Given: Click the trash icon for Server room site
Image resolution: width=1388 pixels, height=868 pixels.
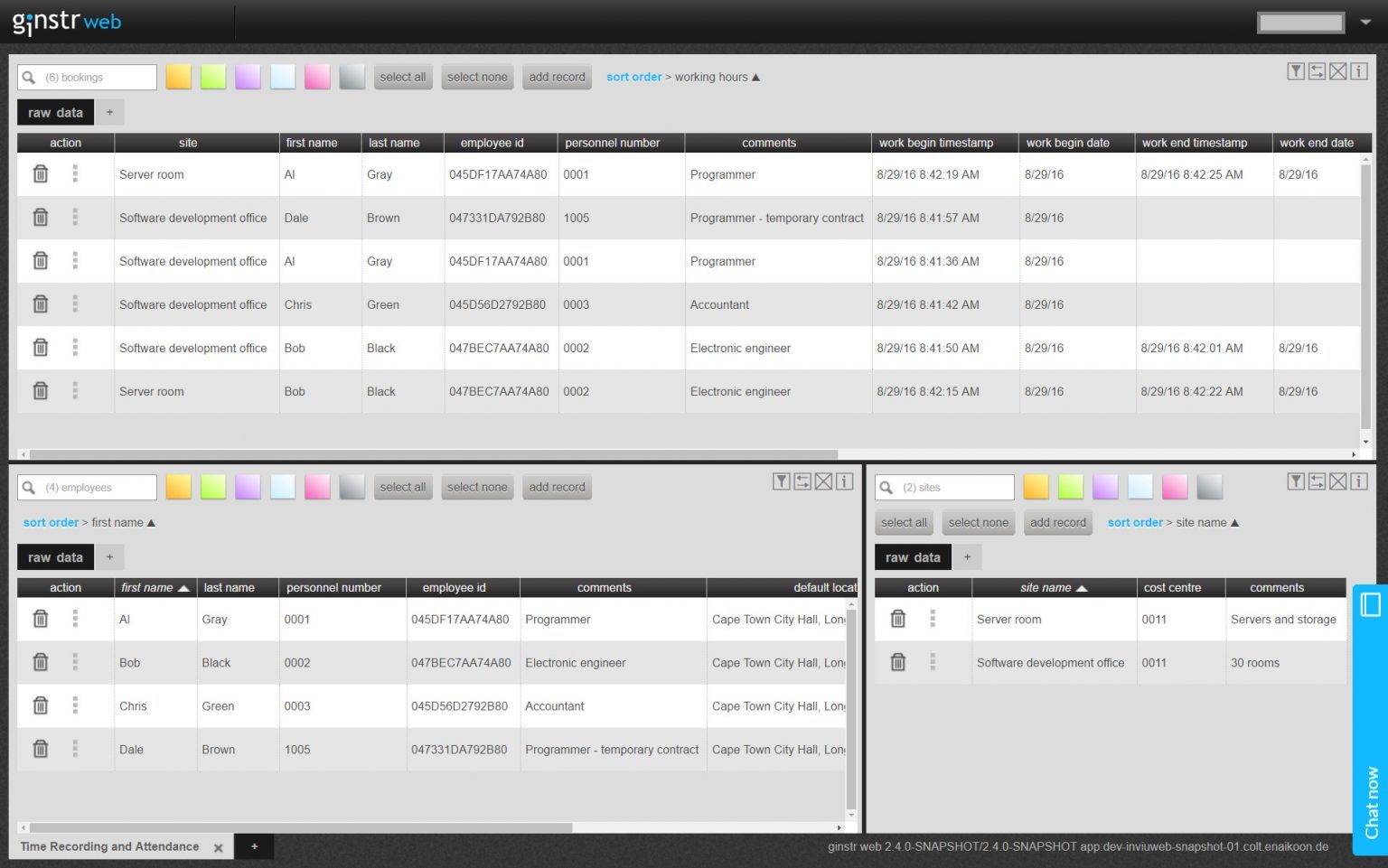Looking at the screenshot, I should (897, 619).
